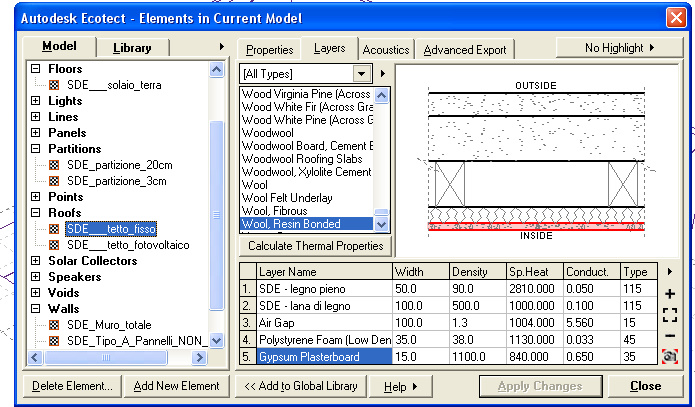This screenshot has width=695, height=407.
Task: Expand the Solar Collectors tree node
Action: (35, 261)
